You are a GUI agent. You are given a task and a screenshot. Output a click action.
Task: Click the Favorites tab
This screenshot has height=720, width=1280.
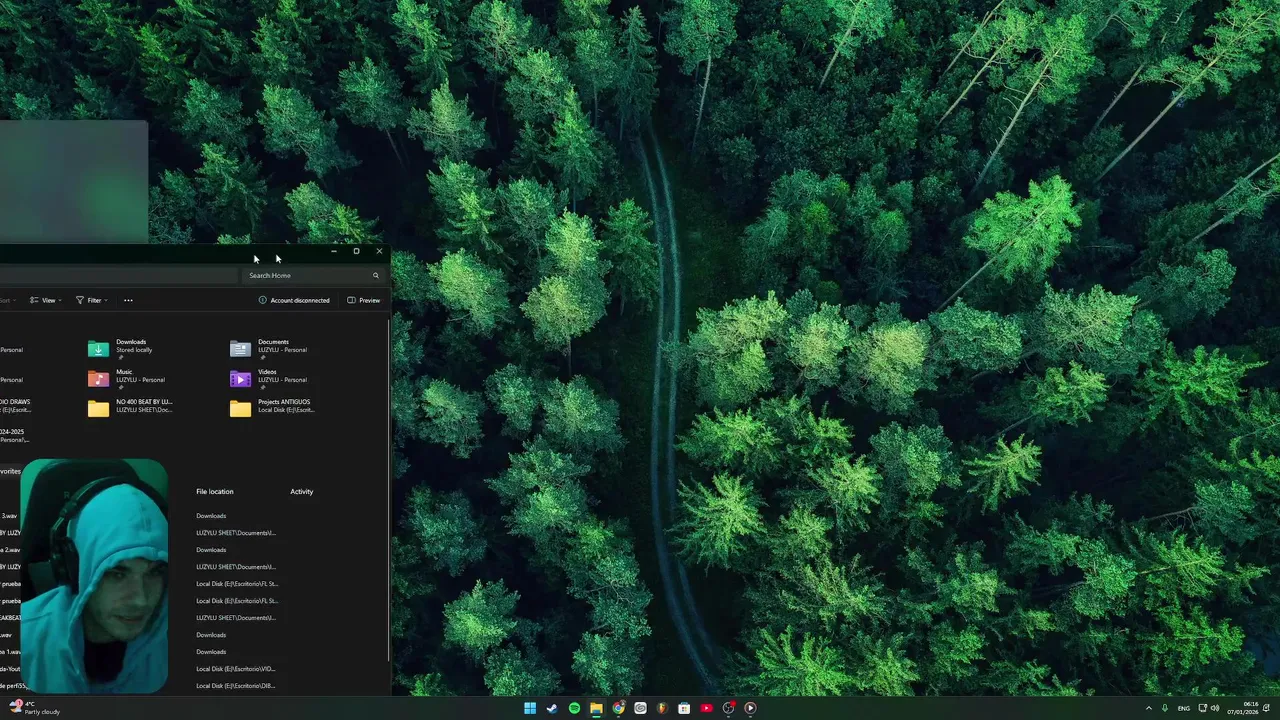[10, 471]
